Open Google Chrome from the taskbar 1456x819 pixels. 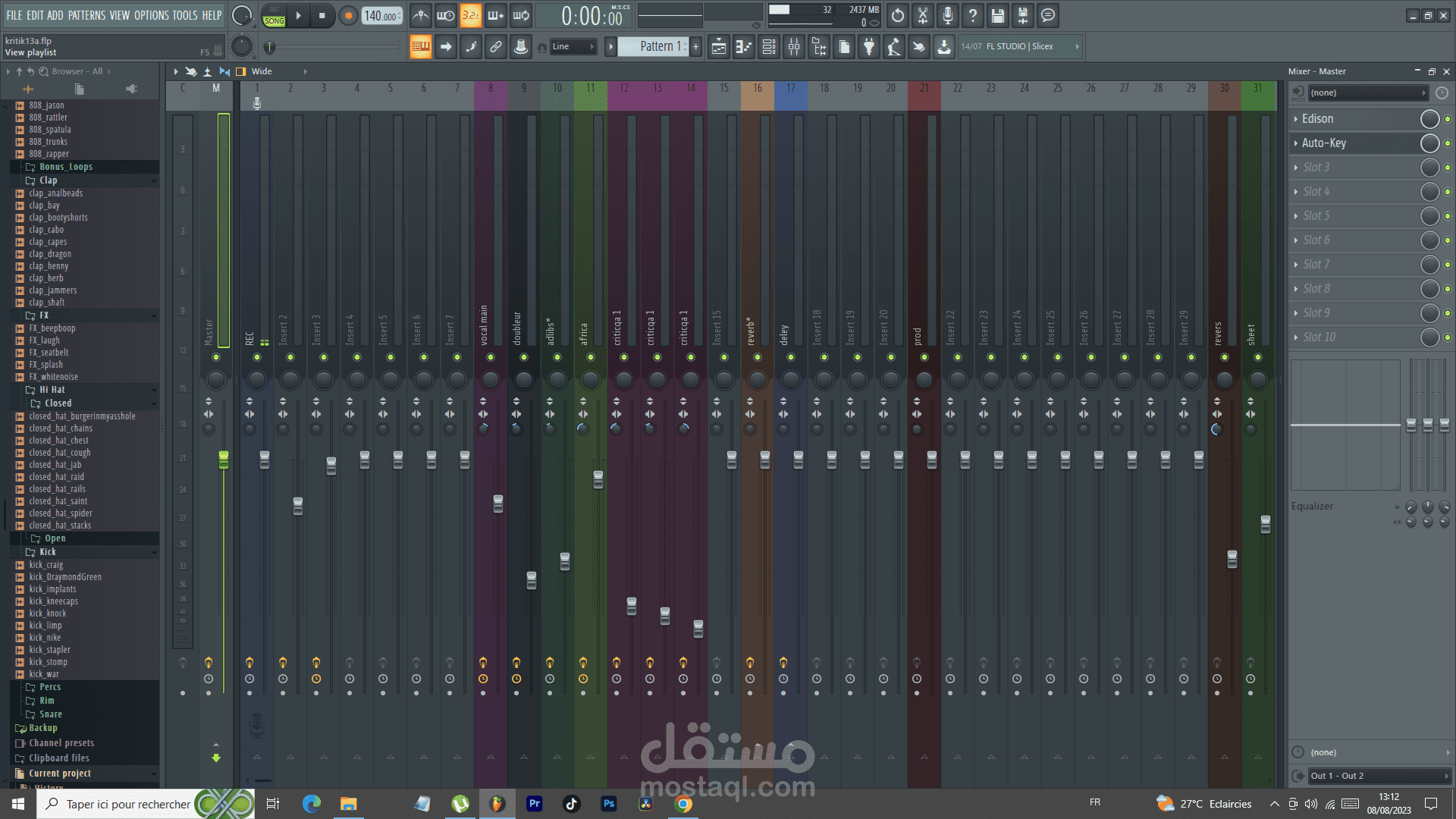(x=683, y=804)
